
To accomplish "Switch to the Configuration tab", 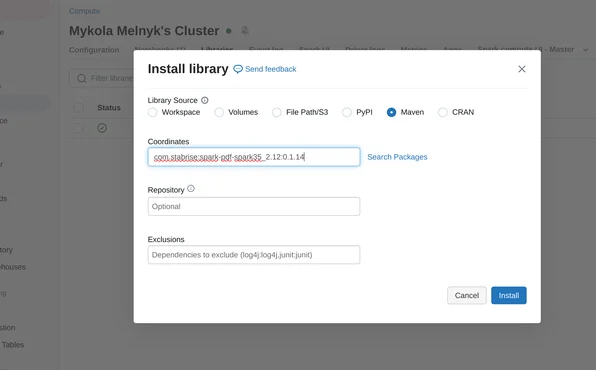I will 94,50.
